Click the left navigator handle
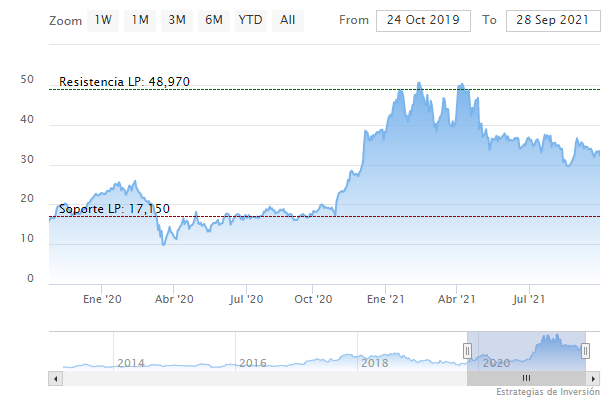The height and width of the screenshot is (404, 612). pyautogui.click(x=467, y=350)
